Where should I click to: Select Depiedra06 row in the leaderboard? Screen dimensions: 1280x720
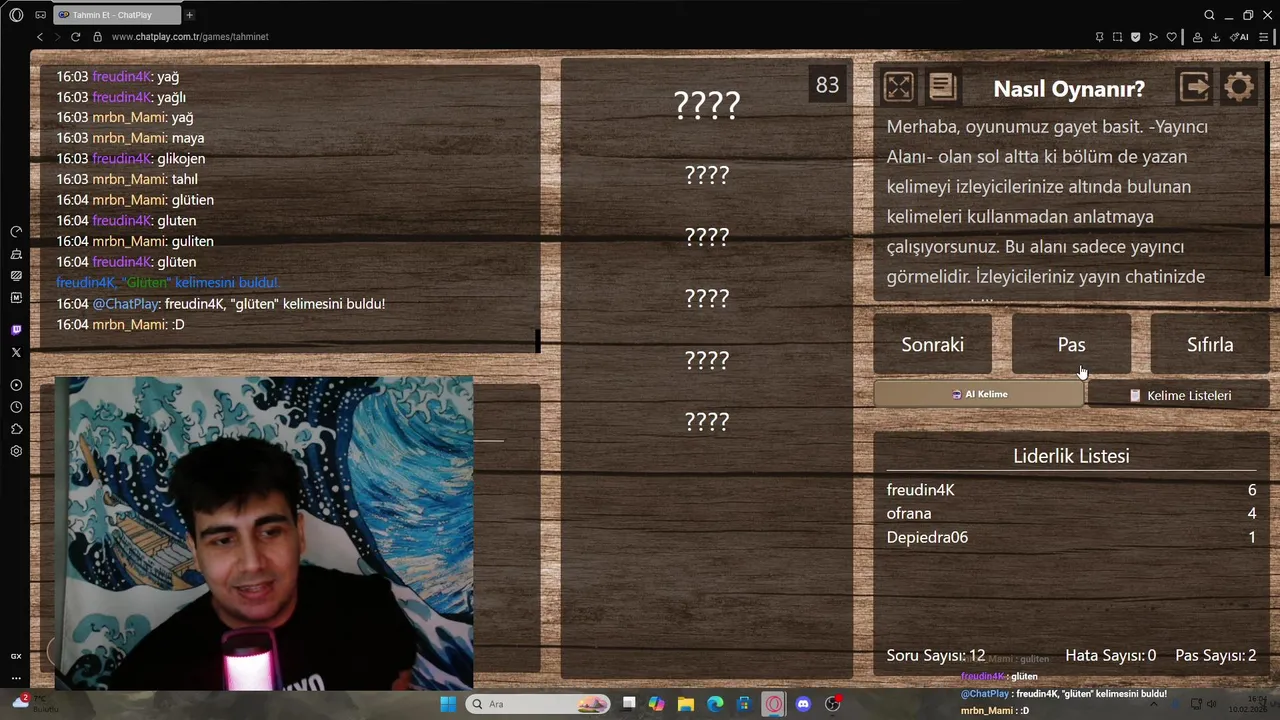tap(1071, 537)
